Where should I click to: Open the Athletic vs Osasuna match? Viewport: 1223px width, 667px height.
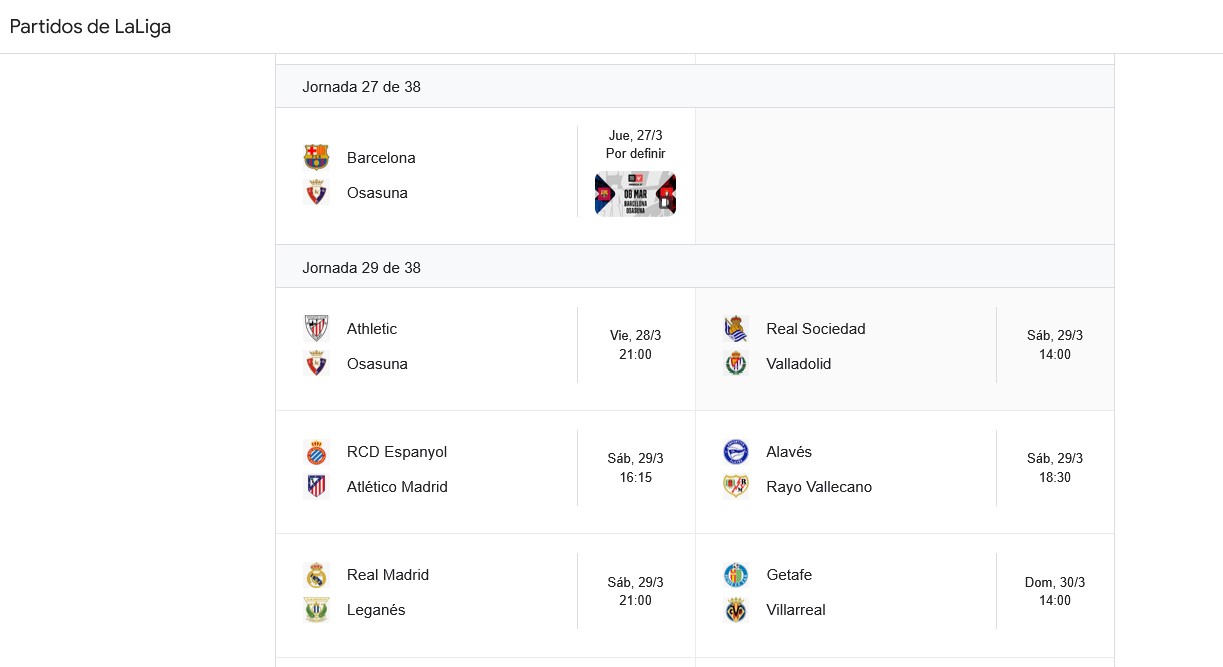click(440, 346)
